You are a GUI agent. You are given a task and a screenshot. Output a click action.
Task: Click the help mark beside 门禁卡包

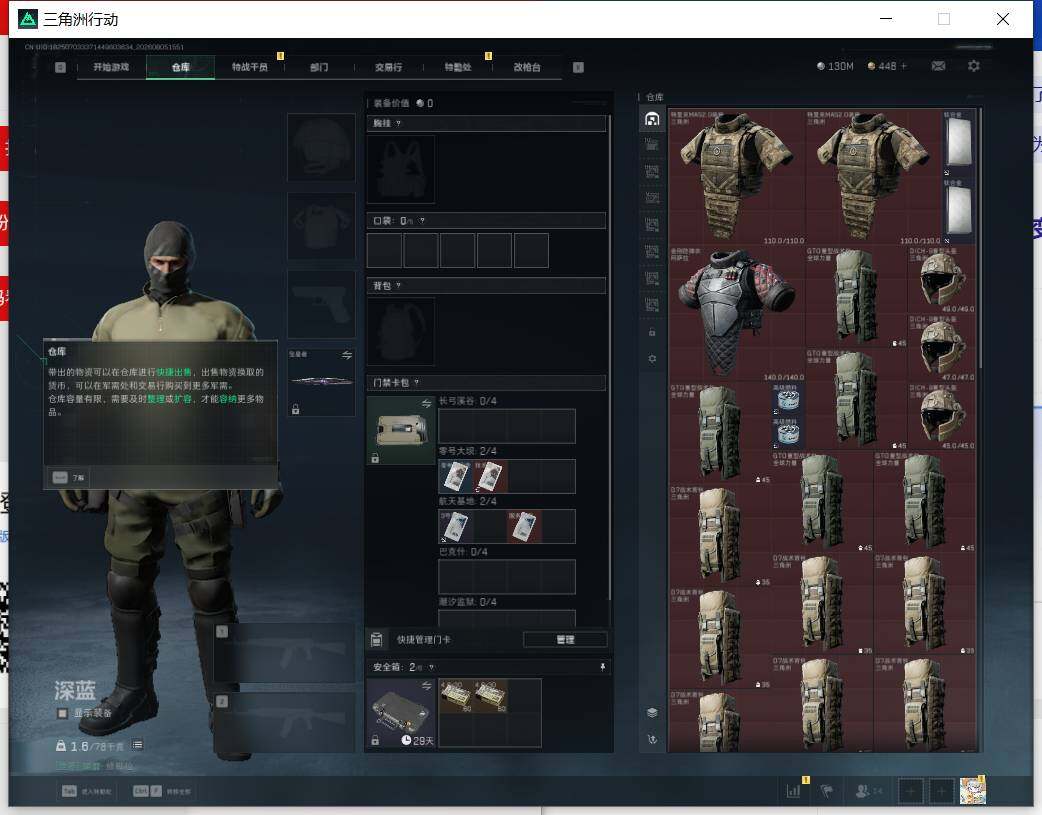pos(417,383)
